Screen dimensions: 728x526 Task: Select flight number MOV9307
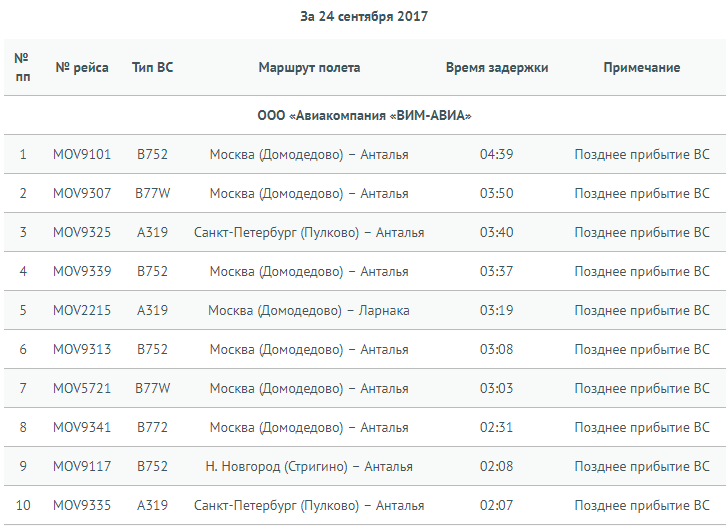pos(82,193)
